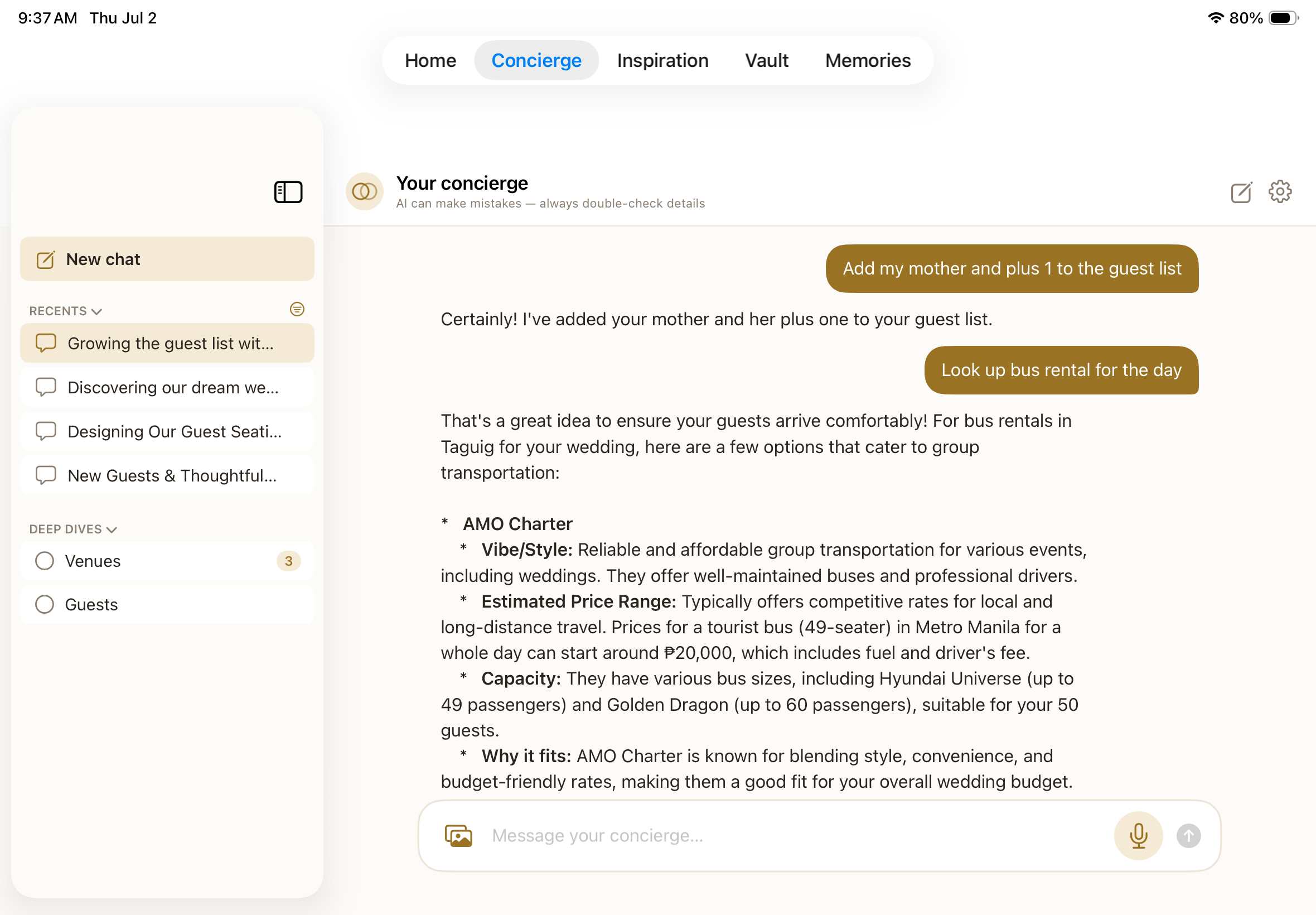Click the pencil icon in New chat button
1316x915 pixels.
pyautogui.click(x=46, y=259)
